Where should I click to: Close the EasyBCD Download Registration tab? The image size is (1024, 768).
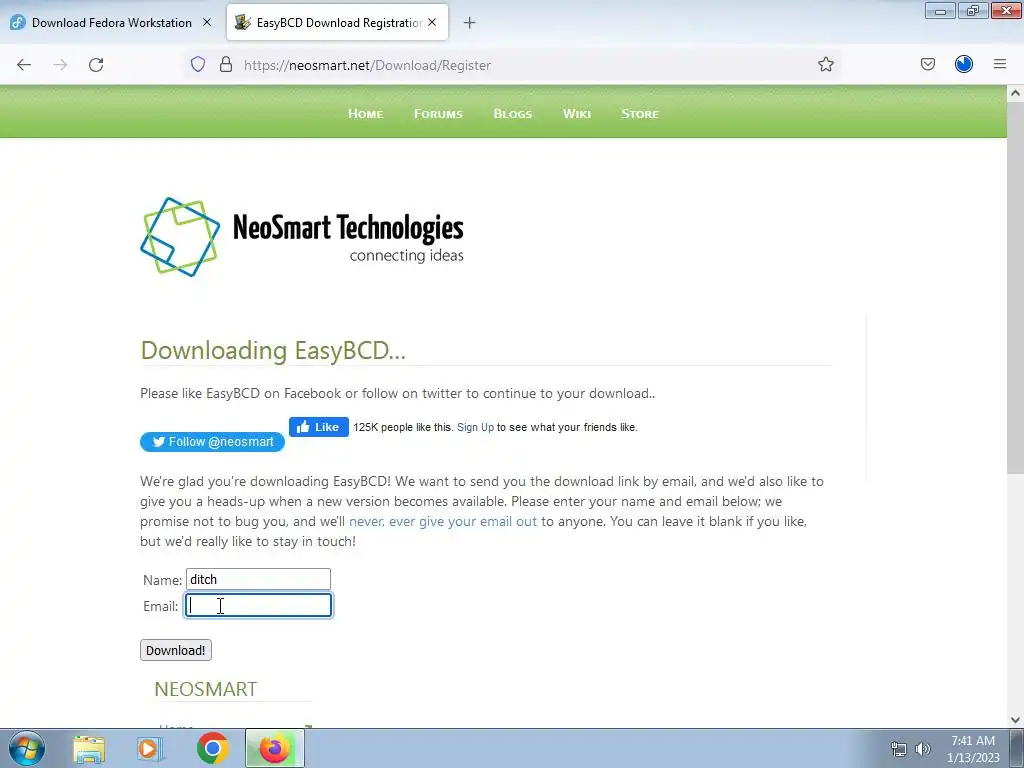(432, 22)
